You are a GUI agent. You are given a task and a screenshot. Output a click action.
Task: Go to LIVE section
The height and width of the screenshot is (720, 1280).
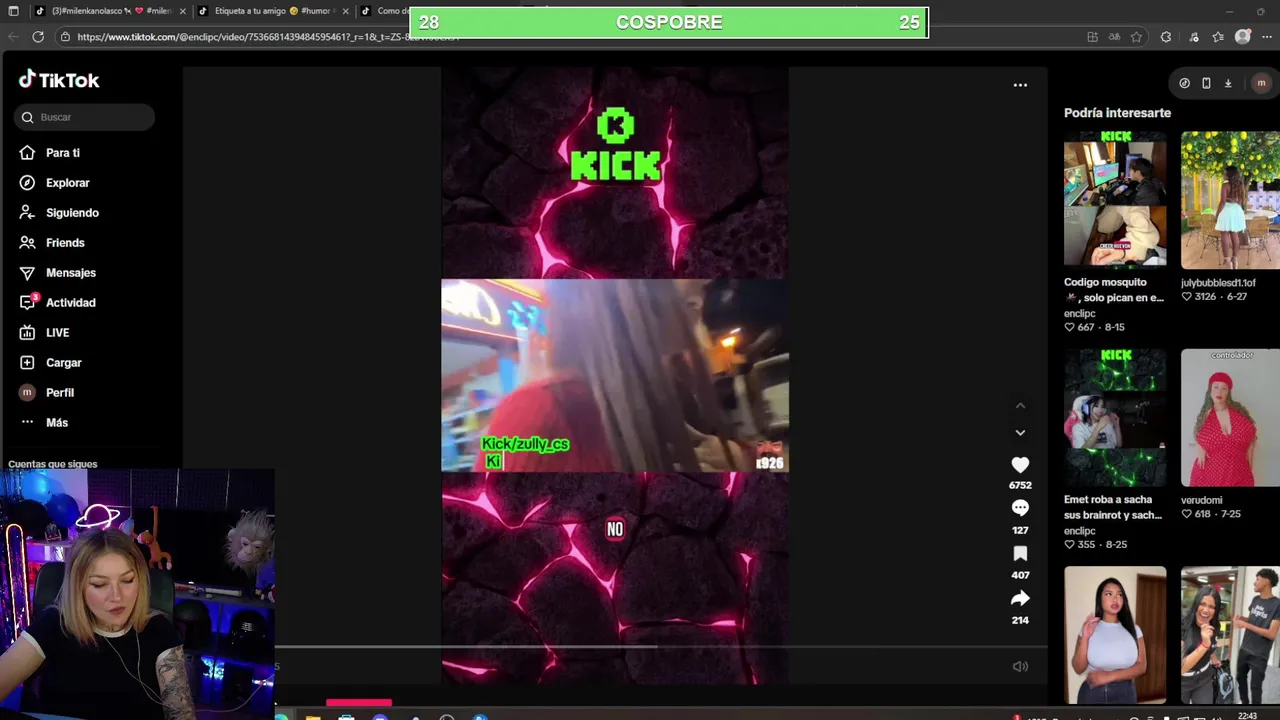(57, 333)
